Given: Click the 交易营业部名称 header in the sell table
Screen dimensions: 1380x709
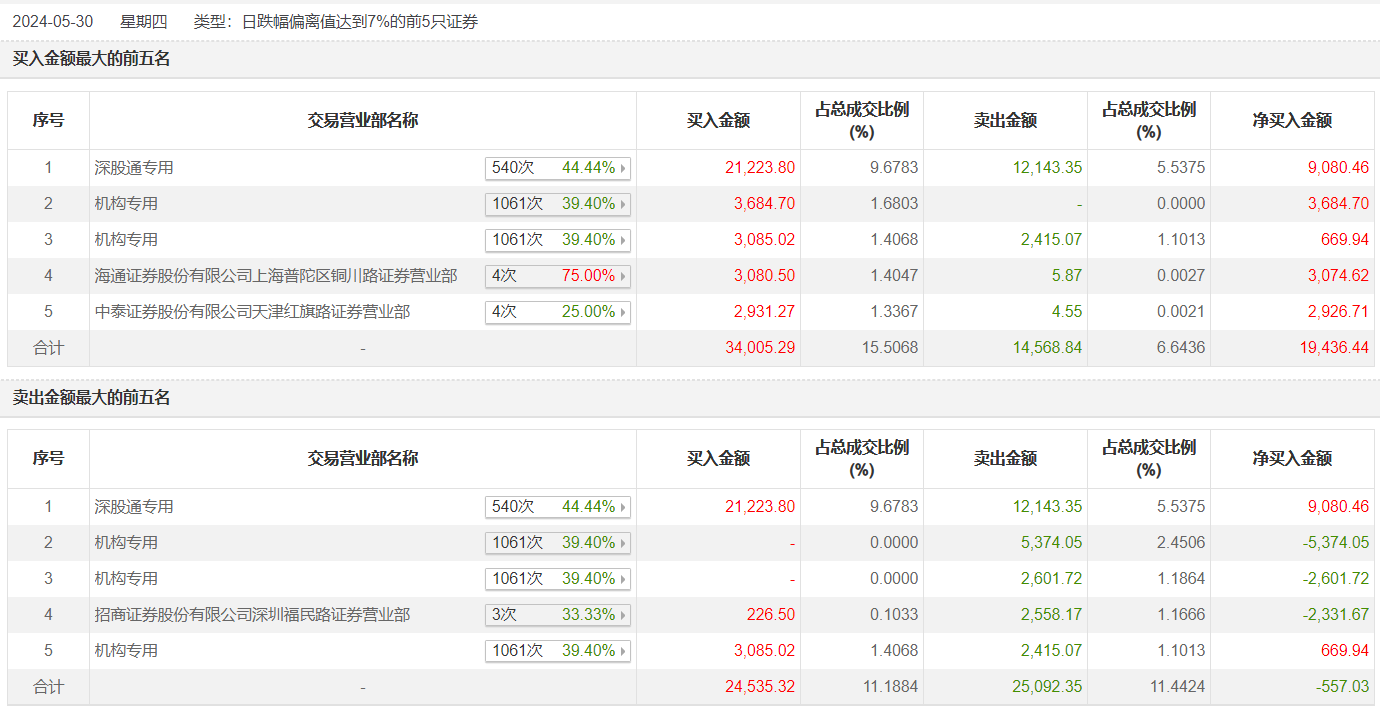Looking at the screenshot, I should 362,459.
